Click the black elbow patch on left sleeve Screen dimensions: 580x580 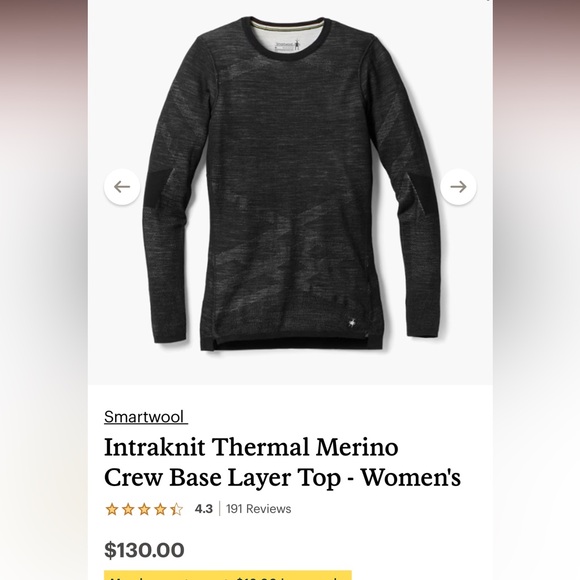pos(156,188)
